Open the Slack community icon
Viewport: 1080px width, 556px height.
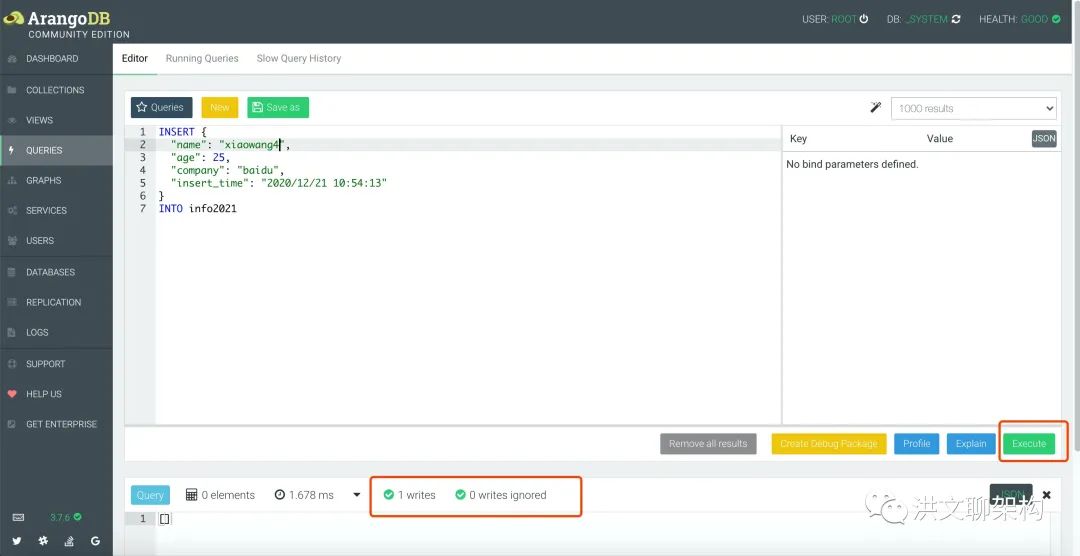(43, 541)
